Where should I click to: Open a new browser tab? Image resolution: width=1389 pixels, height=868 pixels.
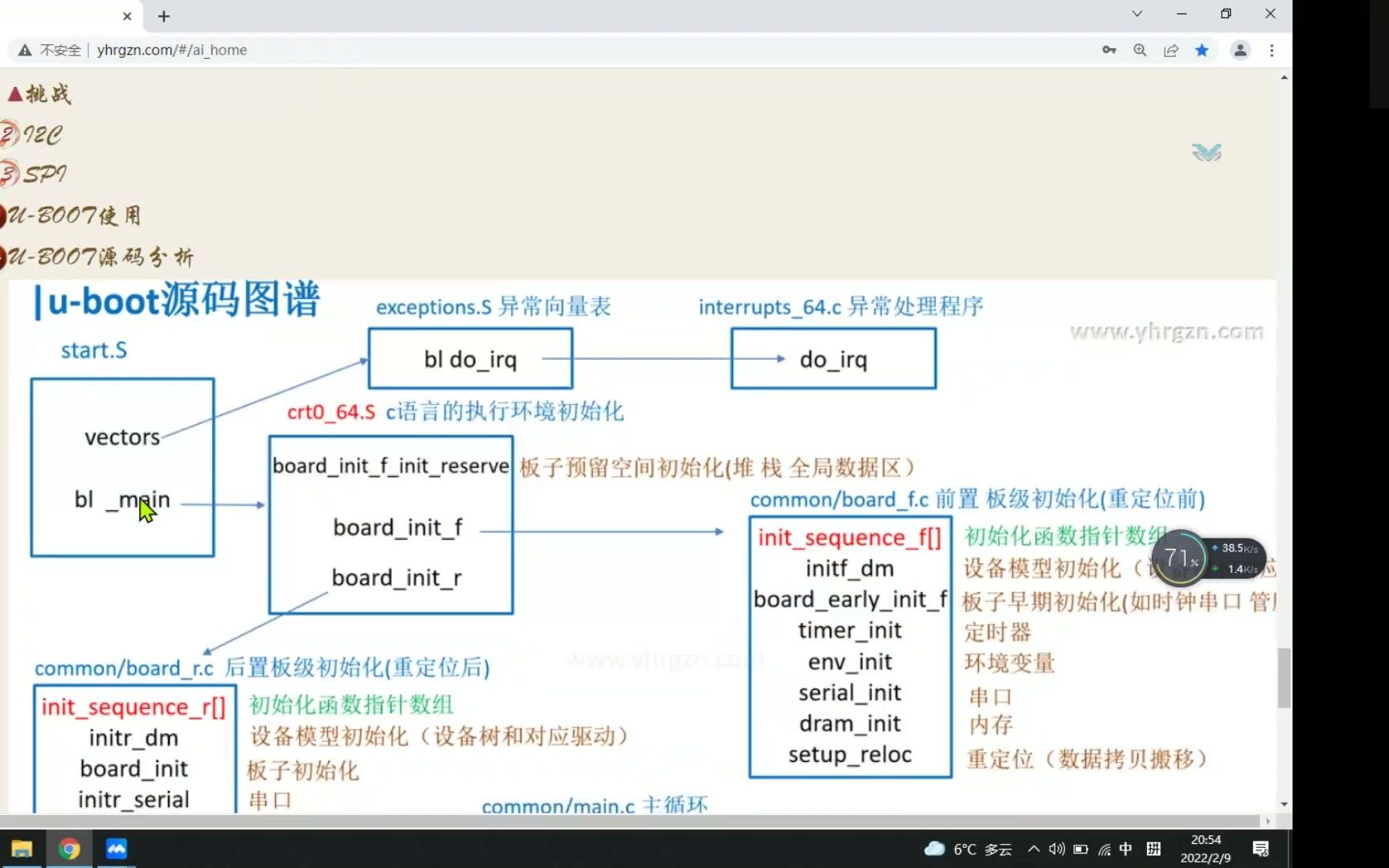pos(164,16)
